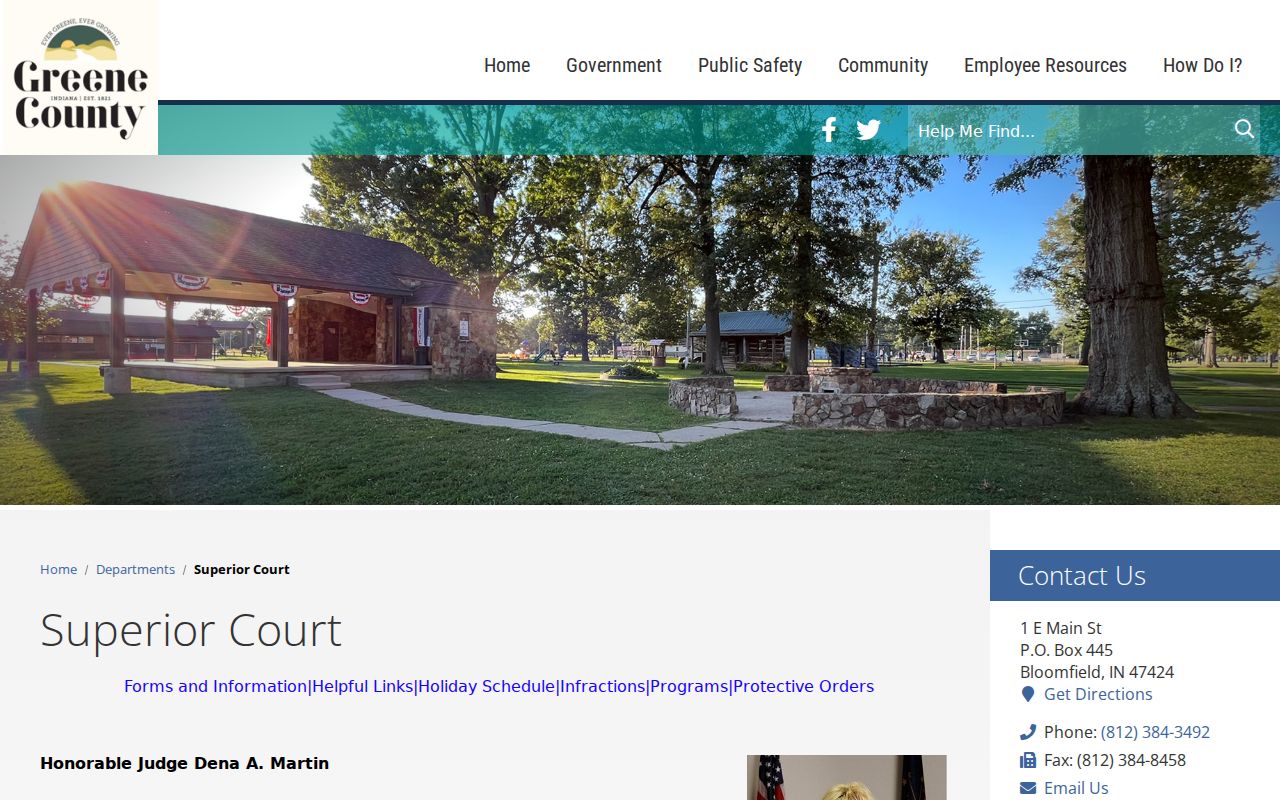
Task: Open the Infractions link
Action: click(603, 686)
